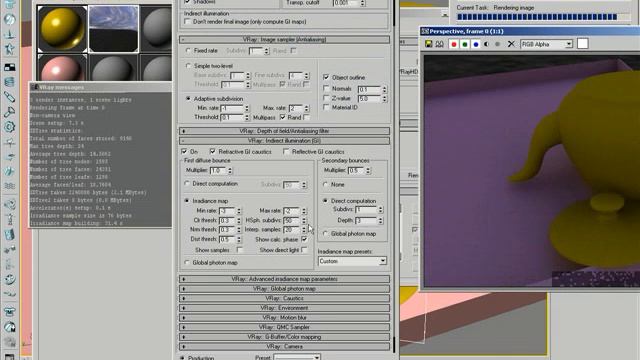This screenshot has height=360, width=640.
Task: Collapse VRay Indirect illumination (GI) rollout
Action: point(284,141)
